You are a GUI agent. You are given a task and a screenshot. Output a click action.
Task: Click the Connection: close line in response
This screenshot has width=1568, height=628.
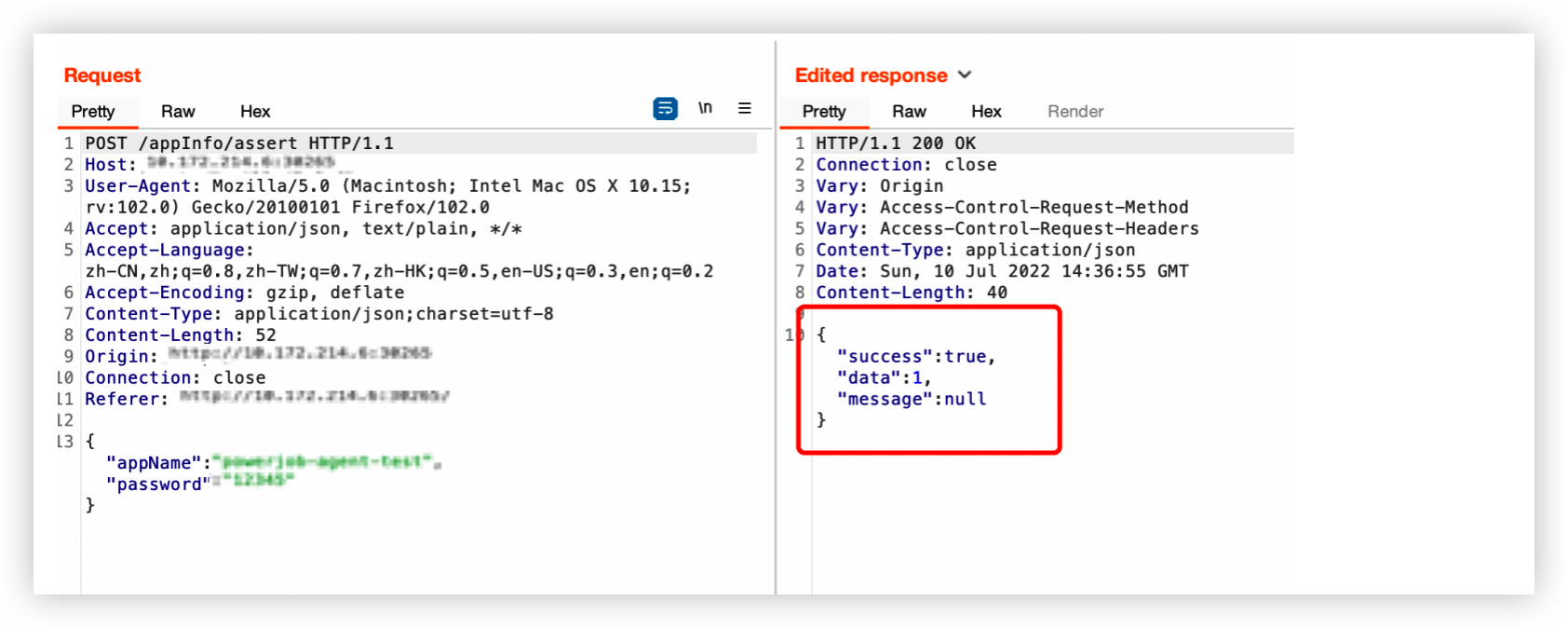point(906,165)
